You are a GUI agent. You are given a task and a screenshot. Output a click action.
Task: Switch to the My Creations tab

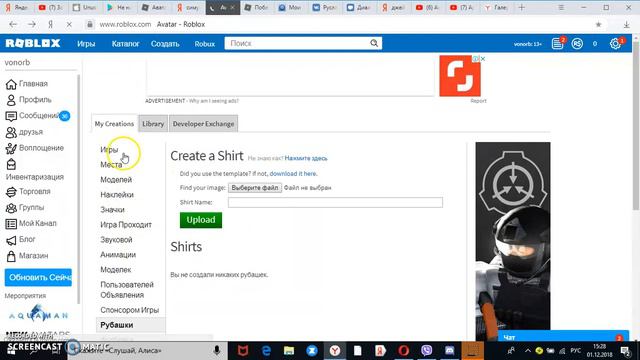(x=114, y=124)
